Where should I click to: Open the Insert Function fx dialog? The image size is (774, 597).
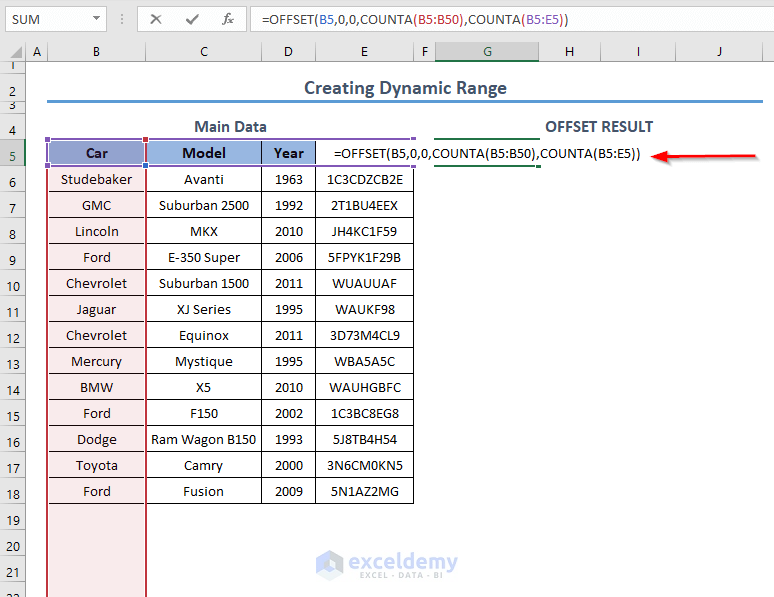pos(228,19)
